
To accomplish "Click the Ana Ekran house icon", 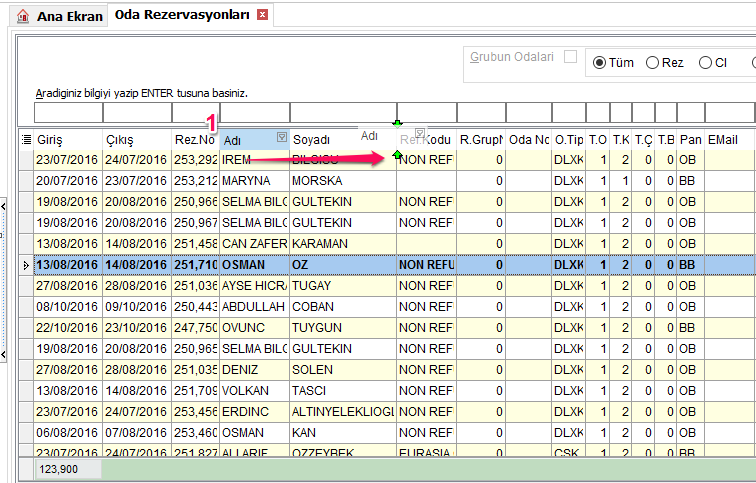I will click(23, 16).
